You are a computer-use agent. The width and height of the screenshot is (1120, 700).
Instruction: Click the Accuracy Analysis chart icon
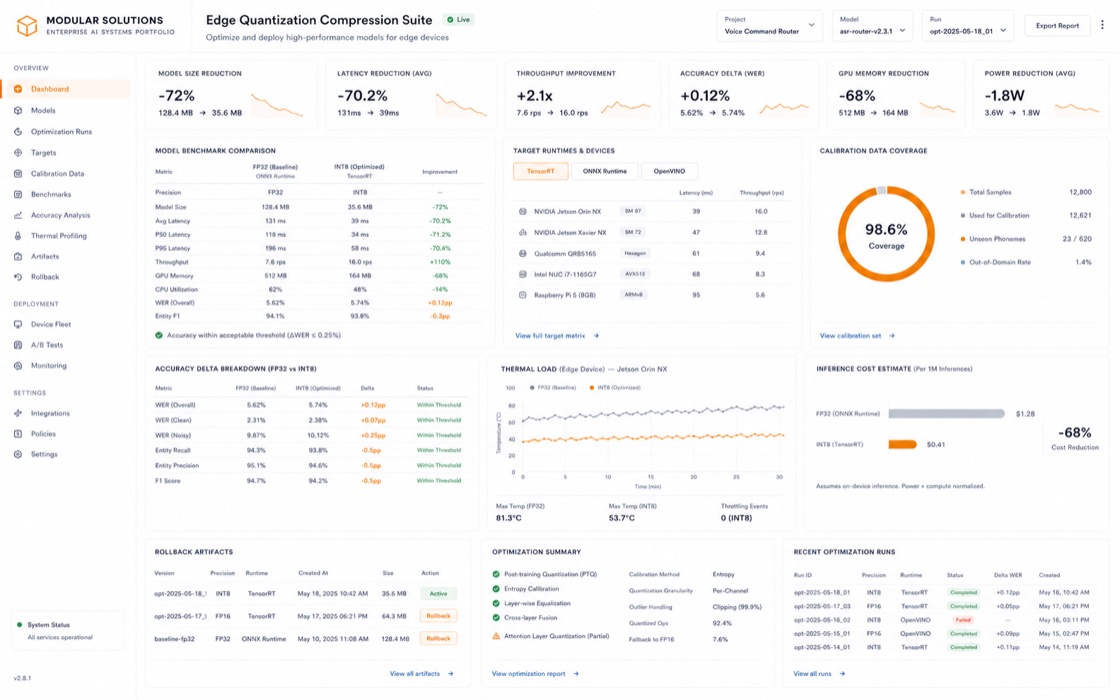18,215
